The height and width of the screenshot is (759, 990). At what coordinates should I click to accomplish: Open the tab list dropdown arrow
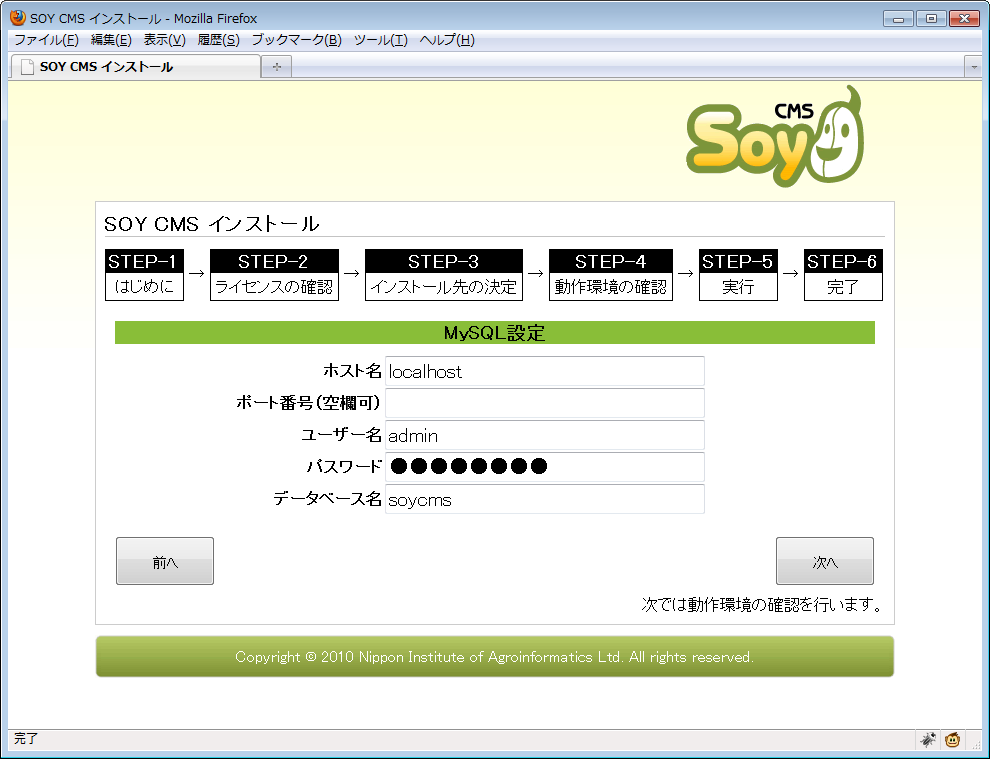[974, 66]
